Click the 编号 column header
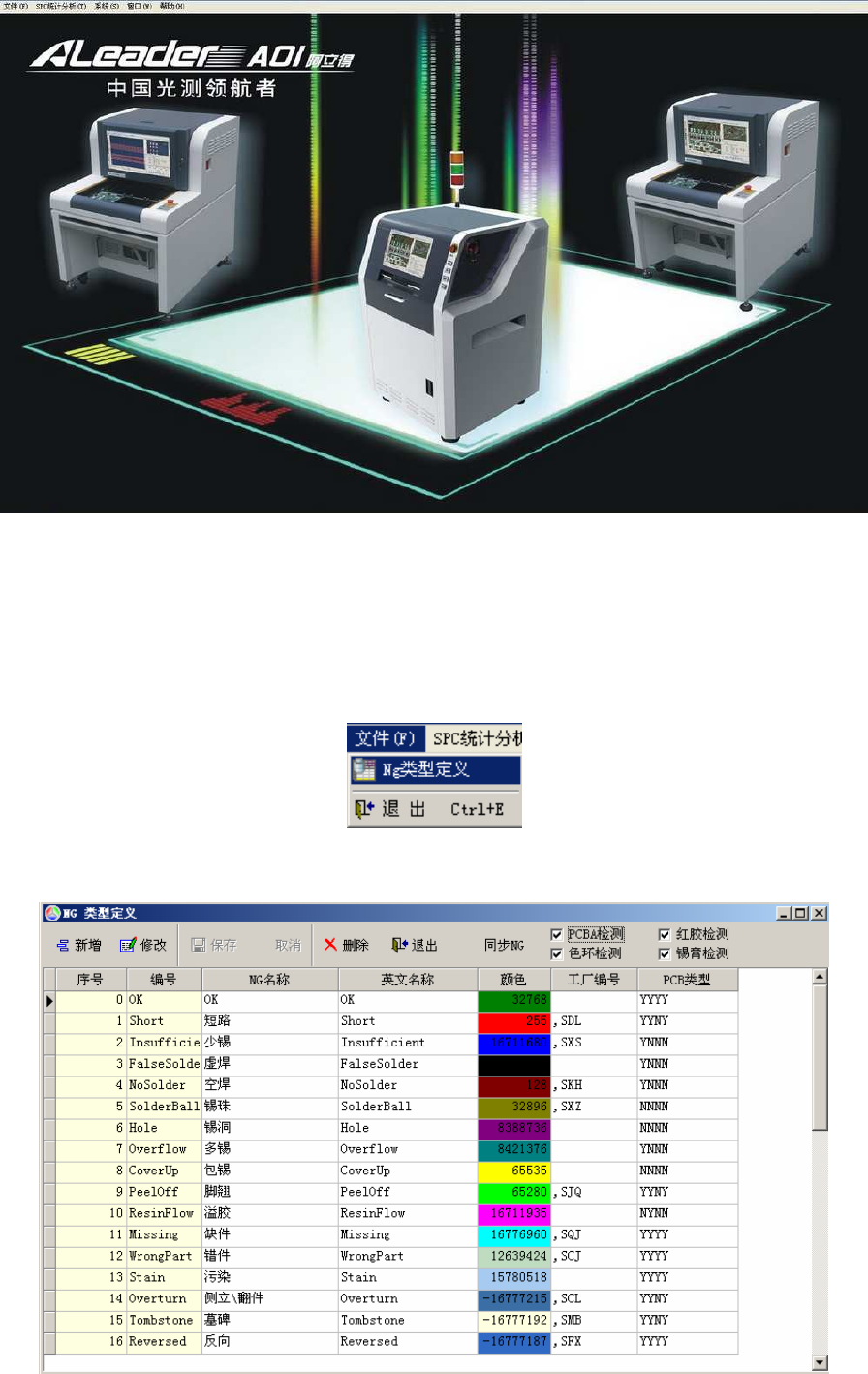This screenshot has height=1374, width=868. pos(164,980)
